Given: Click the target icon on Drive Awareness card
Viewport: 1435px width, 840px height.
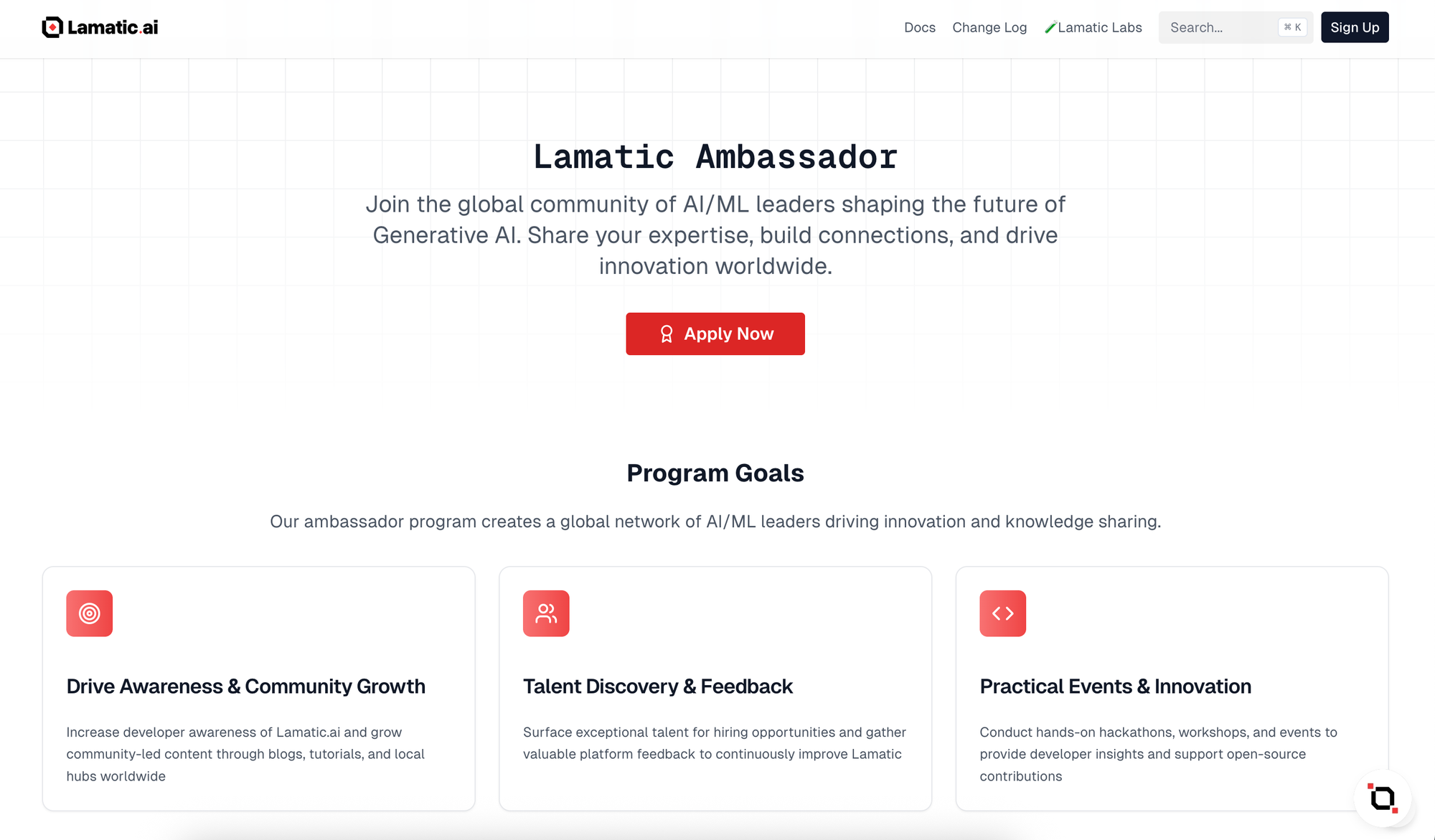Looking at the screenshot, I should 90,613.
